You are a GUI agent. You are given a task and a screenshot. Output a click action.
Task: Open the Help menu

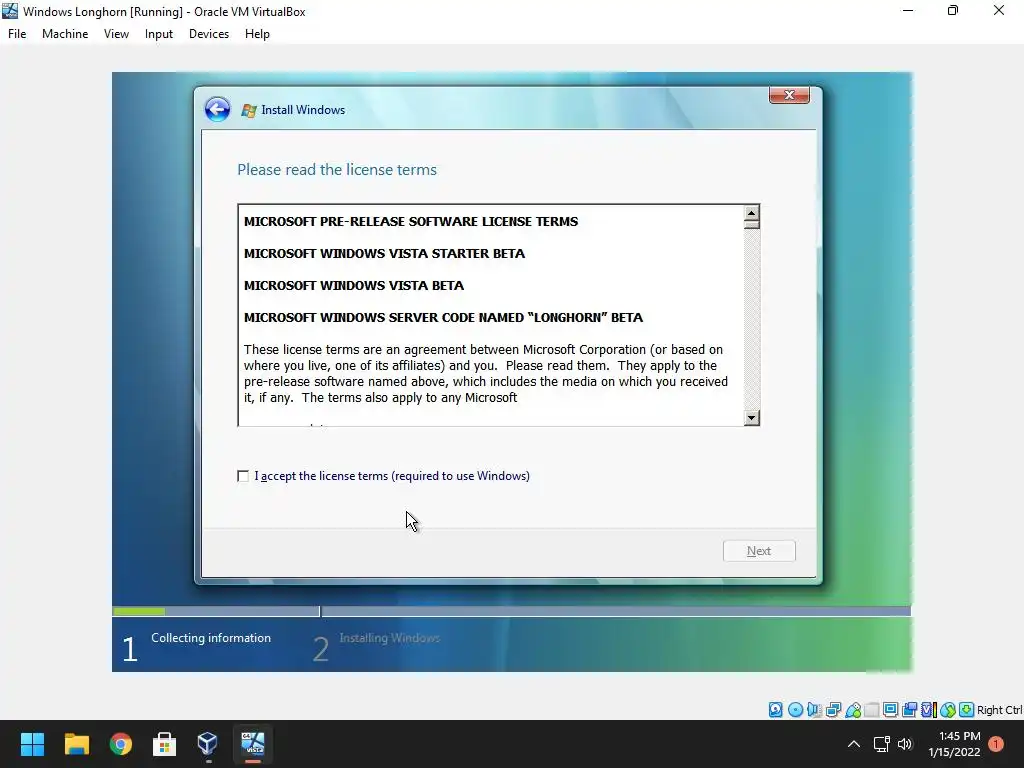tap(257, 34)
